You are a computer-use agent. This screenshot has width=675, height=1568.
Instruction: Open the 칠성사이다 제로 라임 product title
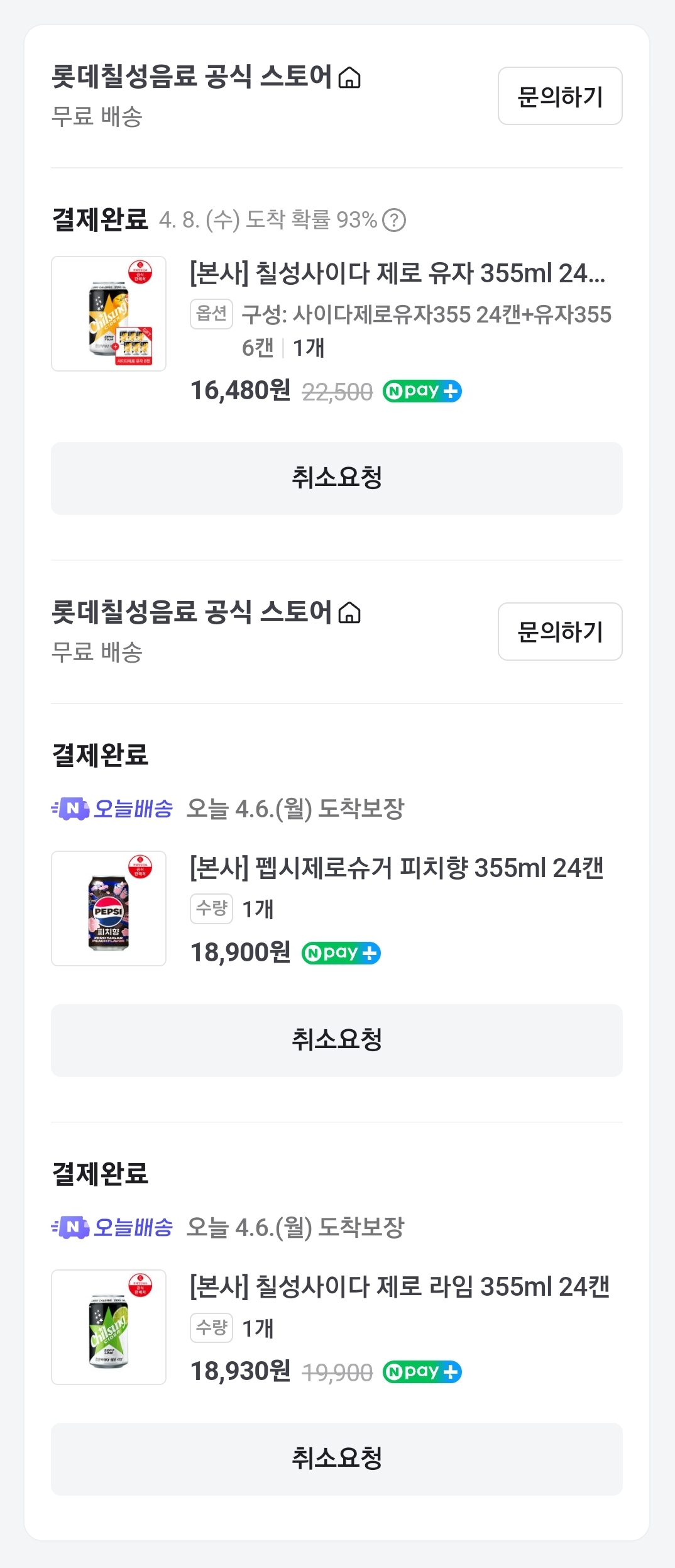[x=400, y=1287]
